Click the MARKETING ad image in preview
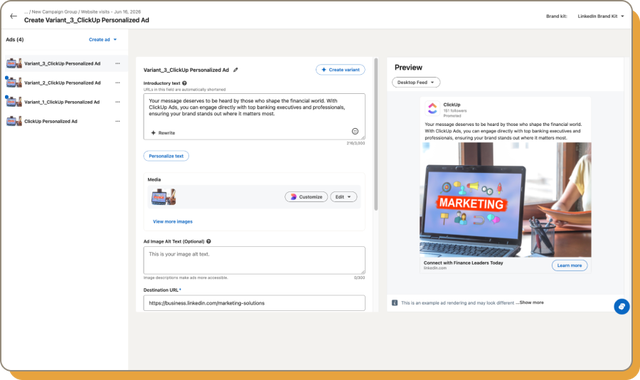 505,200
